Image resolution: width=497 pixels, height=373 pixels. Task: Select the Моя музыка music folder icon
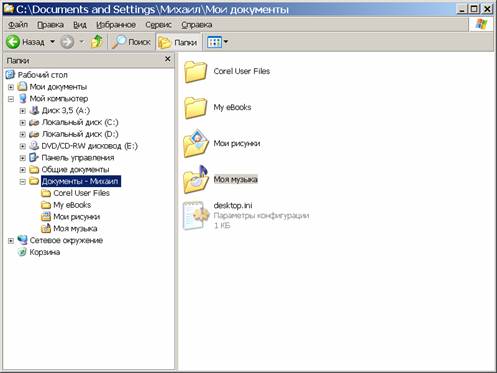[196, 179]
